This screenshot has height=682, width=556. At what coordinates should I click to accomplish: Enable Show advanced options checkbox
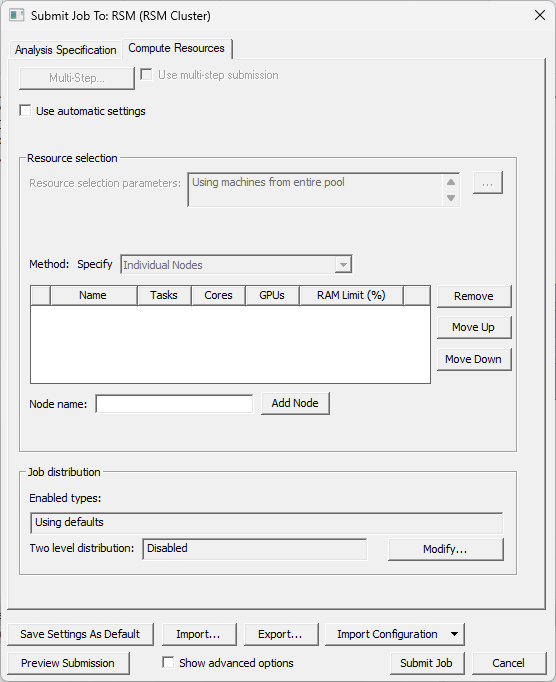[x=168, y=662]
